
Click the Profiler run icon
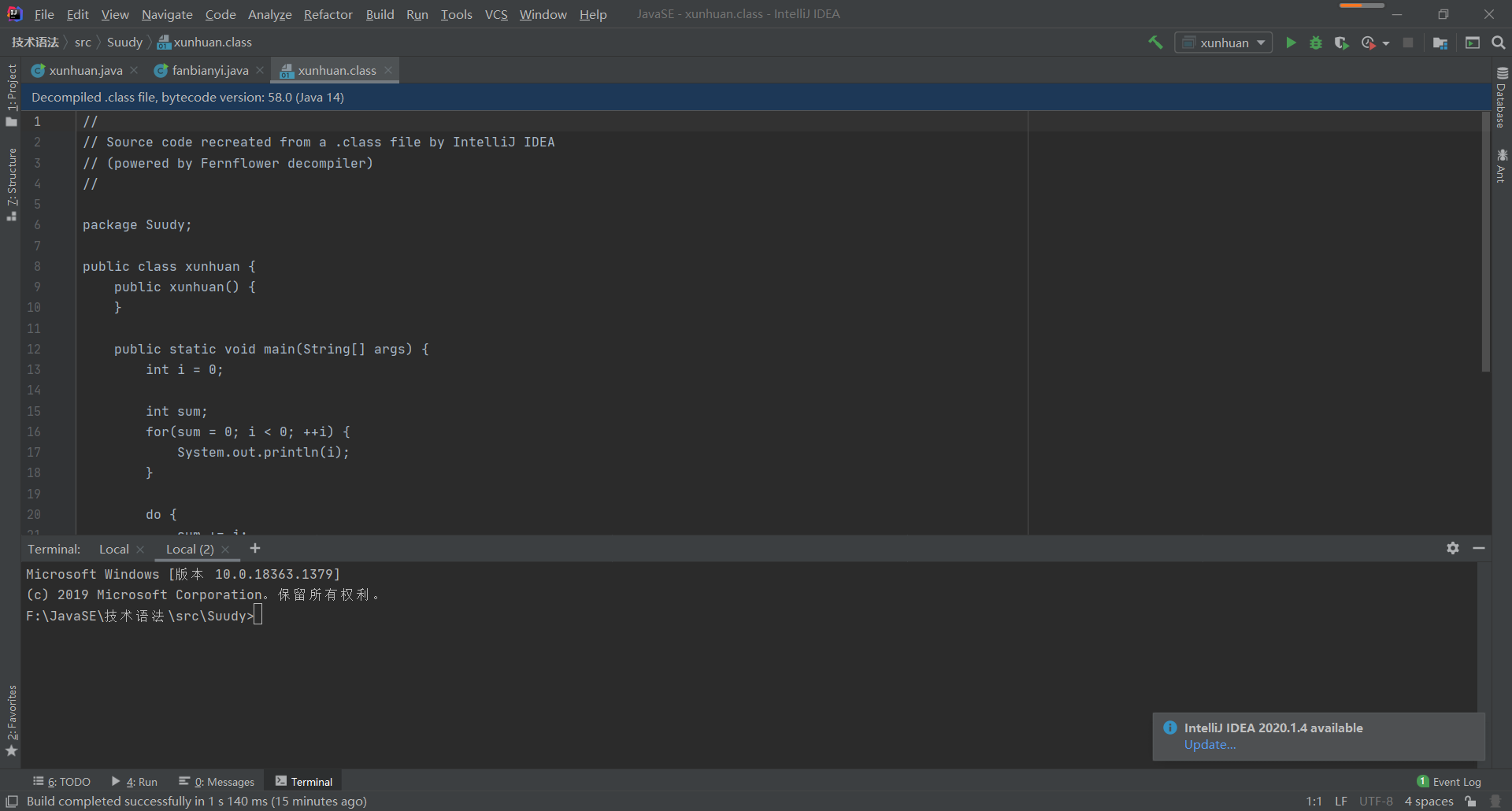click(x=1369, y=43)
